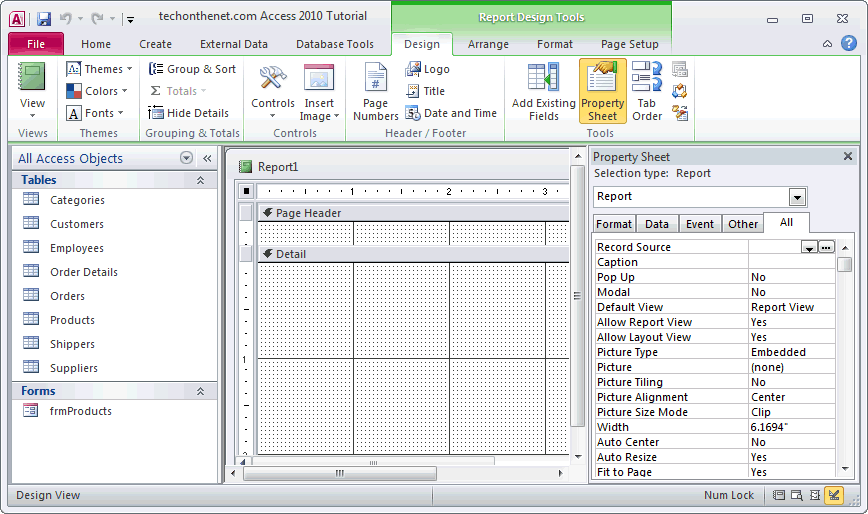Click Insert Image button
The image size is (868, 514).
tap(319, 92)
